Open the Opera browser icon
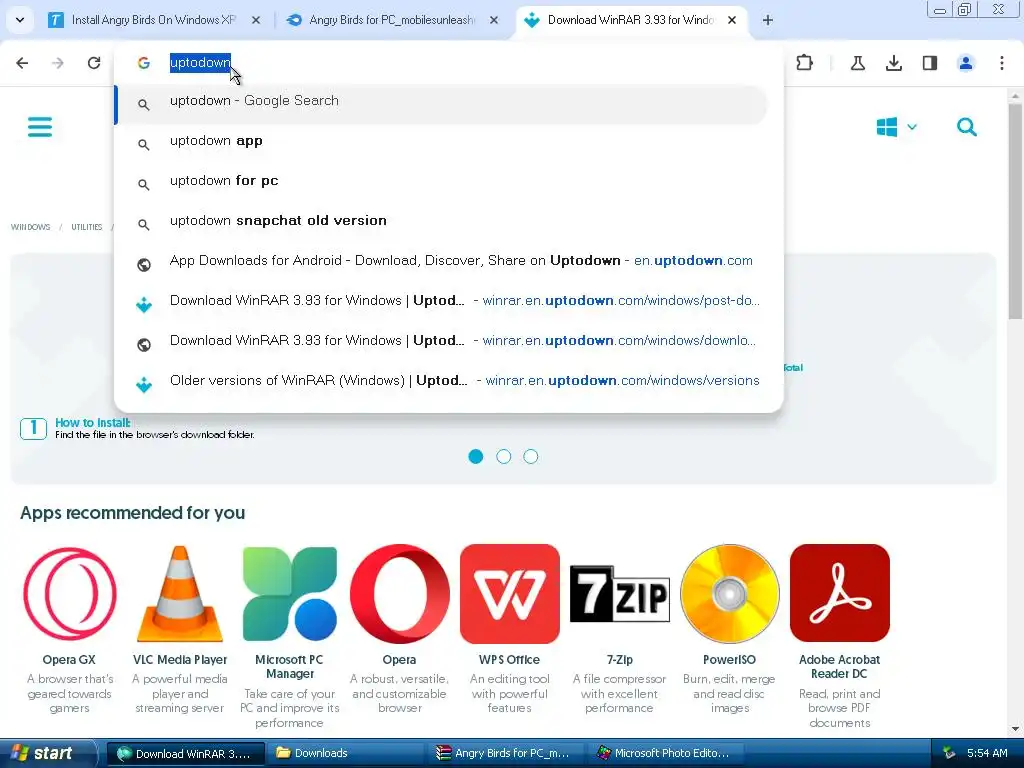Screen dimensions: 1024x768 pyautogui.click(x=400, y=594)
